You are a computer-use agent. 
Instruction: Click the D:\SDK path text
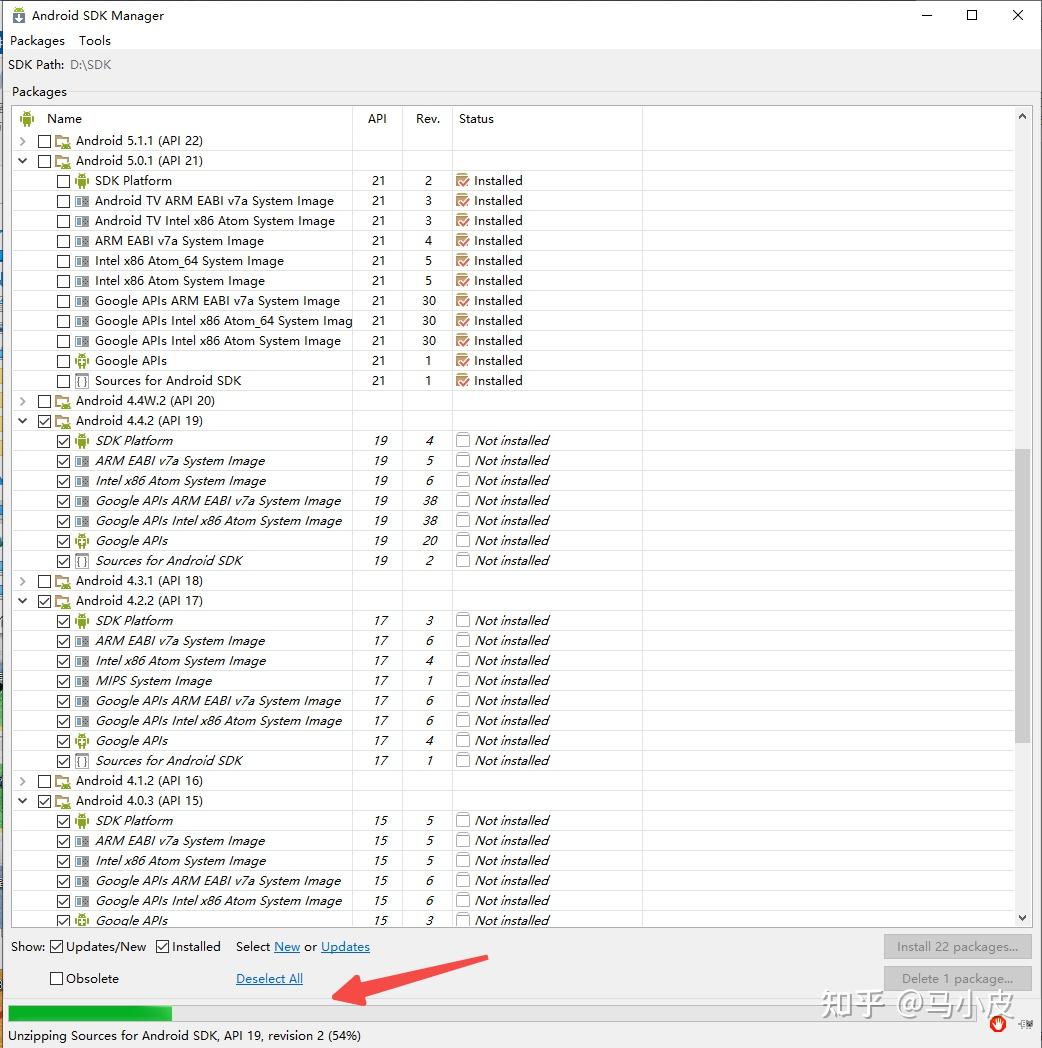point(90,65)
